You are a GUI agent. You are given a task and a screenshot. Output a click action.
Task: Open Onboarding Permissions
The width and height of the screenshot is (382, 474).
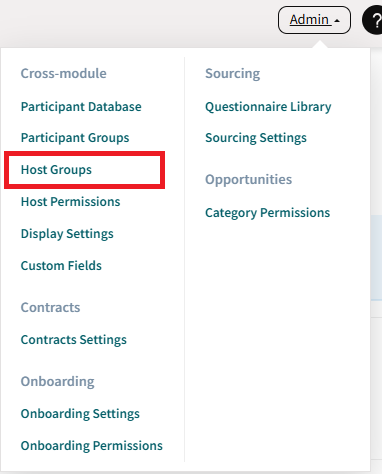pos(92,446)
